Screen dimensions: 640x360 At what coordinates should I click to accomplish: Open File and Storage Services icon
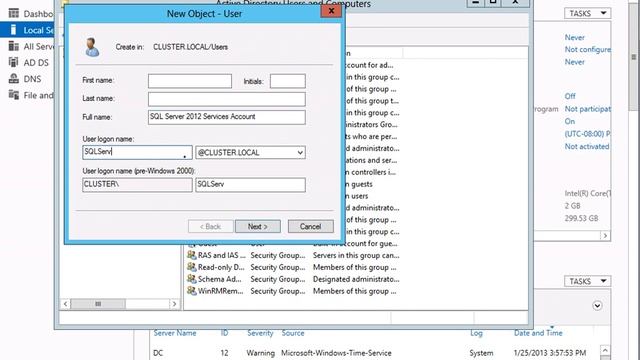tap(13, 95)
